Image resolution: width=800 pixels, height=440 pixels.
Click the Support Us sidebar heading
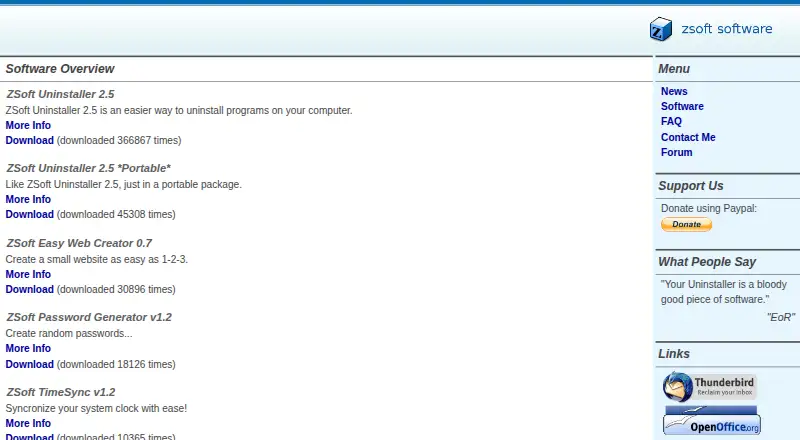click(x=691, y=186)
